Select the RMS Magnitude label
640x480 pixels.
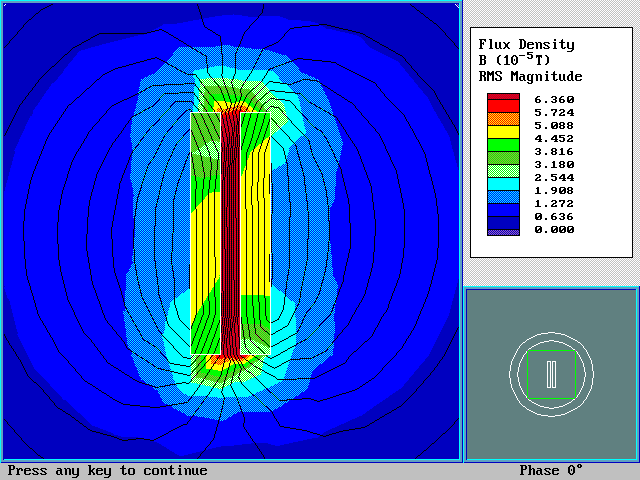[x=530, y=77]
